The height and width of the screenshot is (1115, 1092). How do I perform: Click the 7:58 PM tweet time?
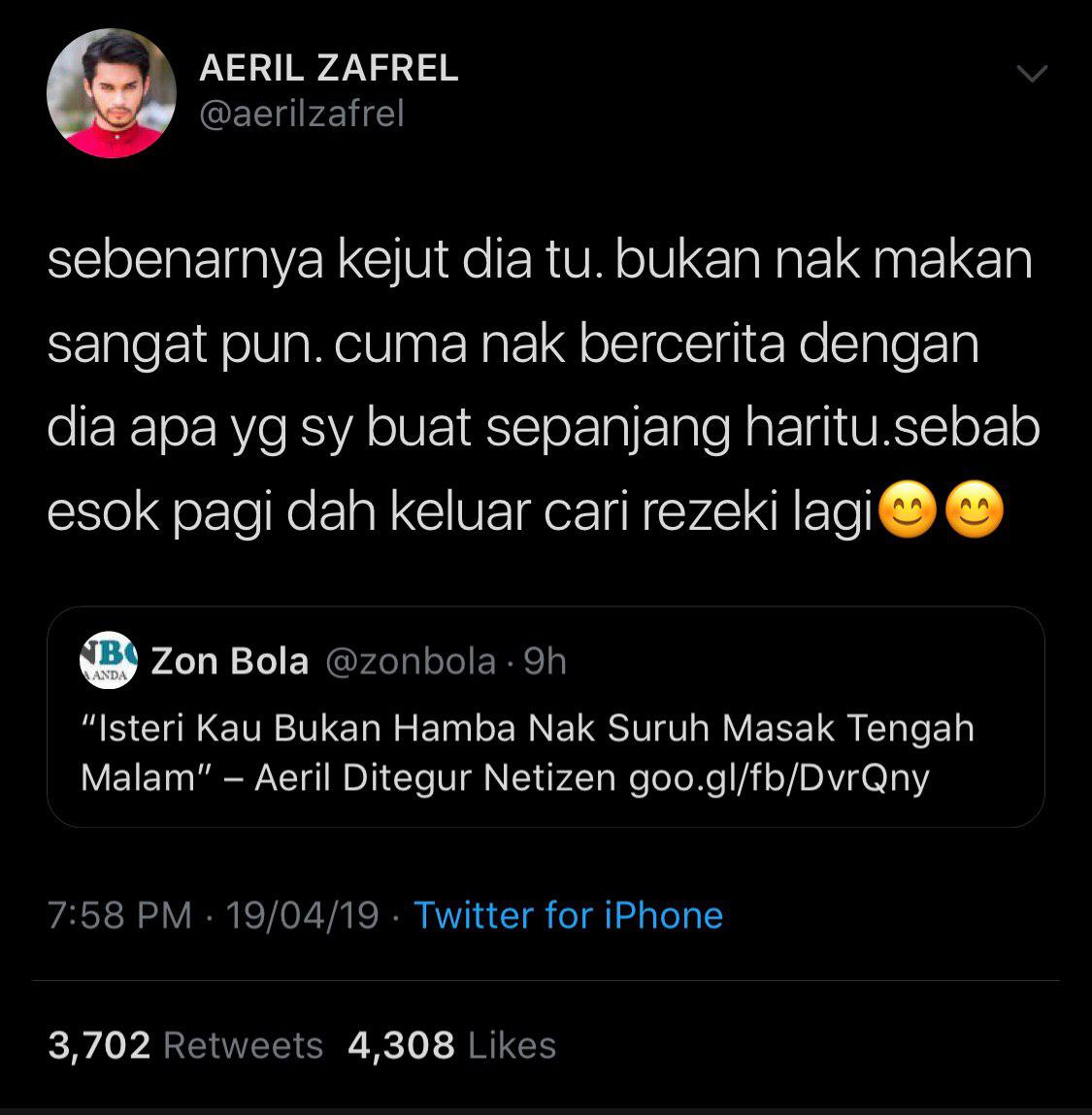pyautogui.click(x=119, y=916)
